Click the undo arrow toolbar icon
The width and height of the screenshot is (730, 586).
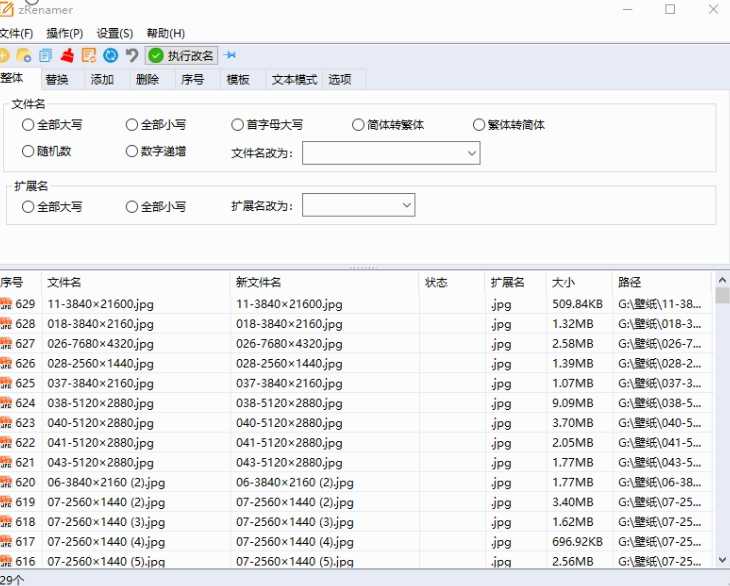coord(132,56)
